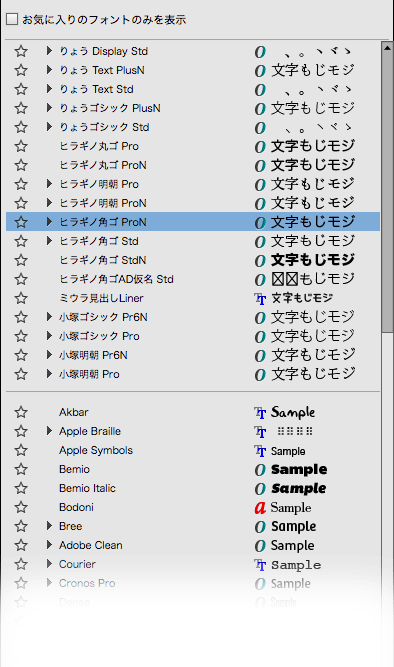The image size is (394, 667).
Task: Click OpenType icon for Adobe Clean
Action: click(260, 546)
